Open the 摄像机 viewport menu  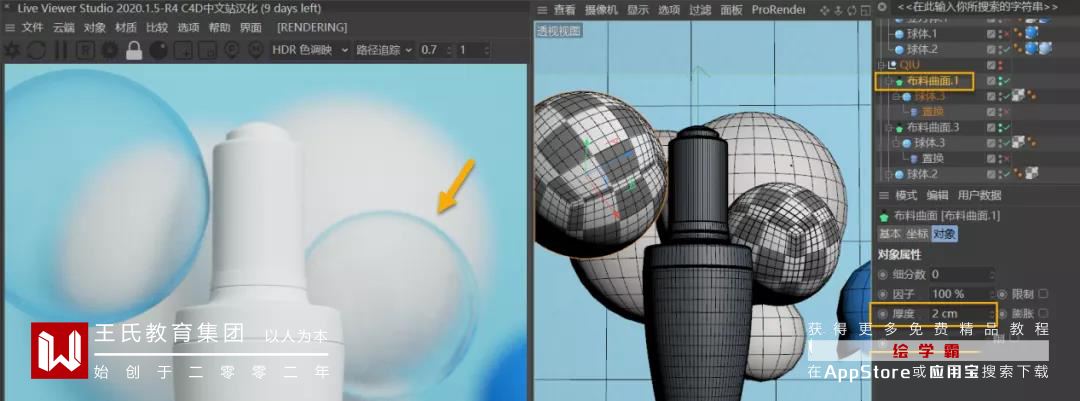[x=601, y=10]
